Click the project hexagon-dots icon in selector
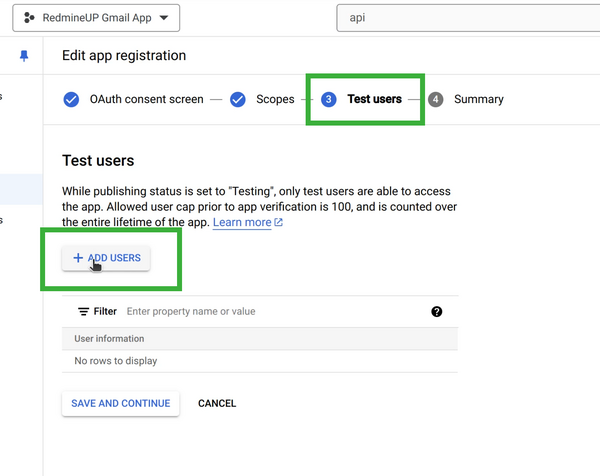600x476 pixels. point(30,18)
